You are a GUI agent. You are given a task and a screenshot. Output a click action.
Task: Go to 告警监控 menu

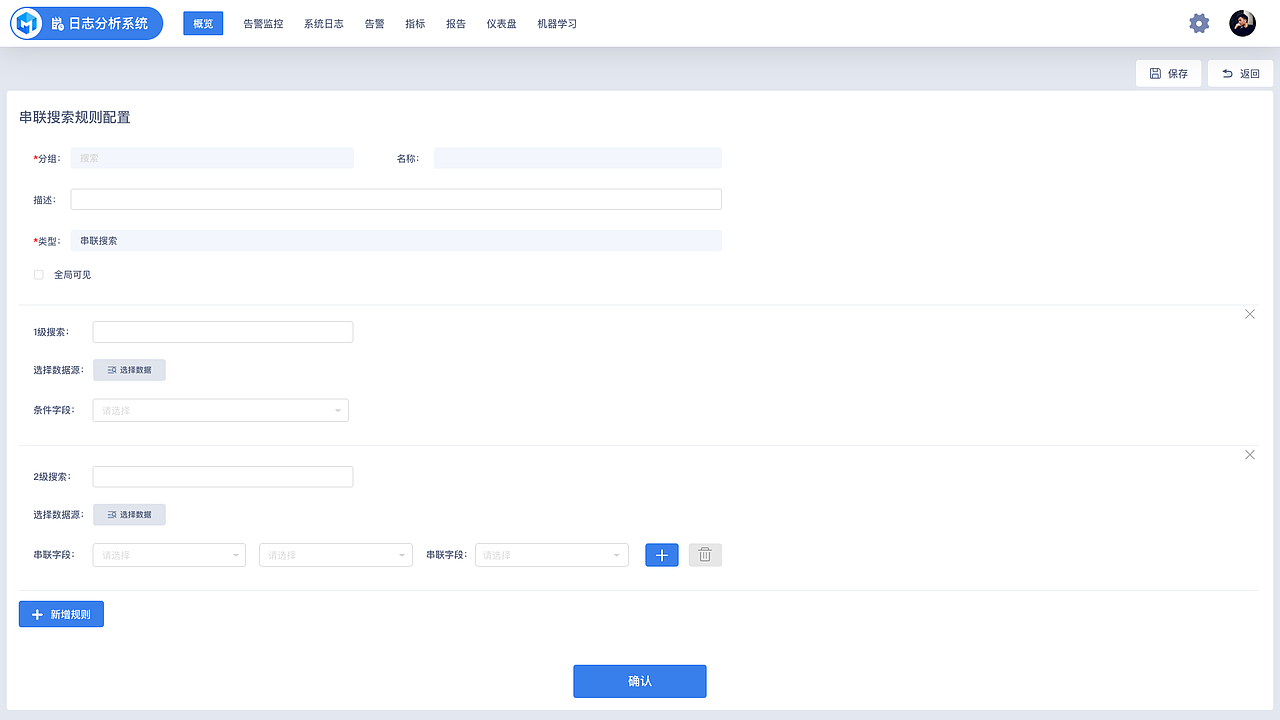click(x=263, y=24)
